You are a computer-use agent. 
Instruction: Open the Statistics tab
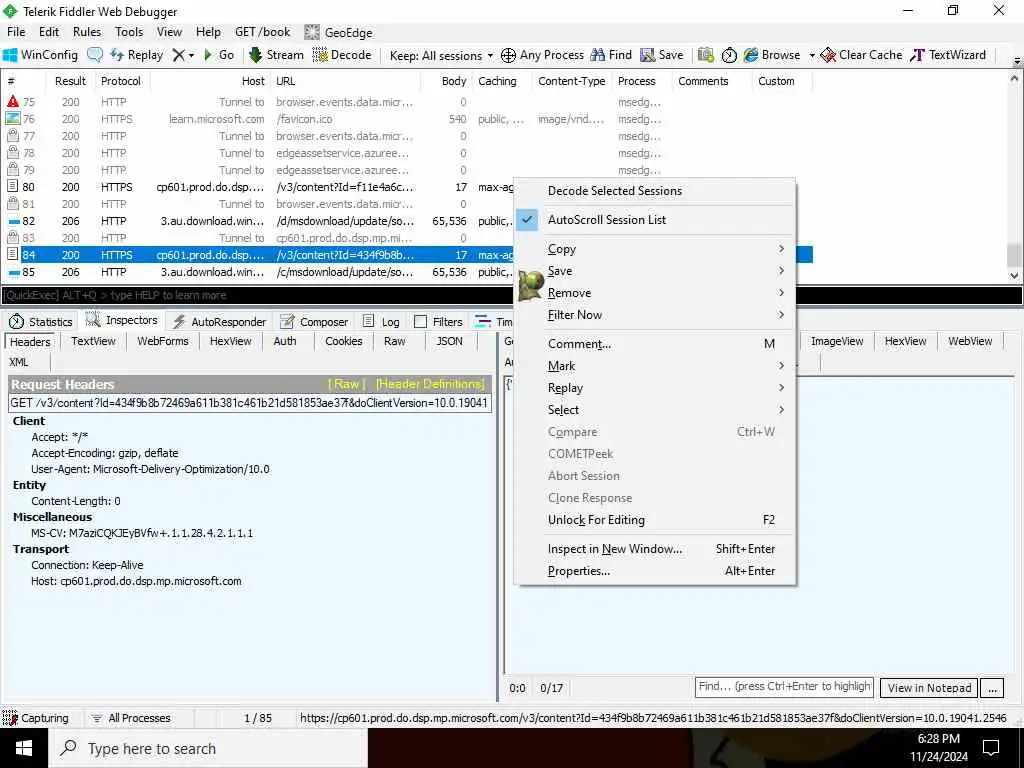[40, 321]
